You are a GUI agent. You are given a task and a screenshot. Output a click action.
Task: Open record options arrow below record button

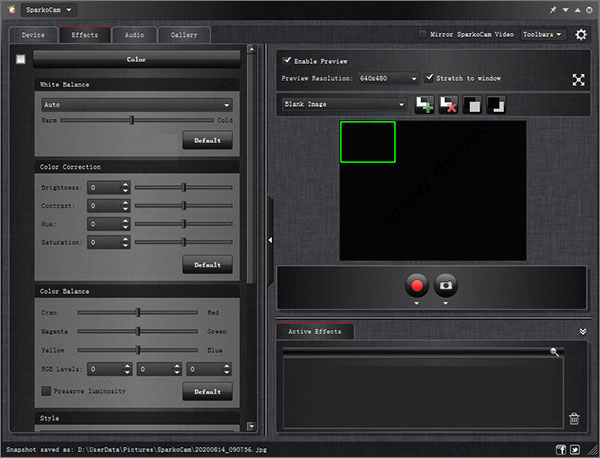coord(417,303)
